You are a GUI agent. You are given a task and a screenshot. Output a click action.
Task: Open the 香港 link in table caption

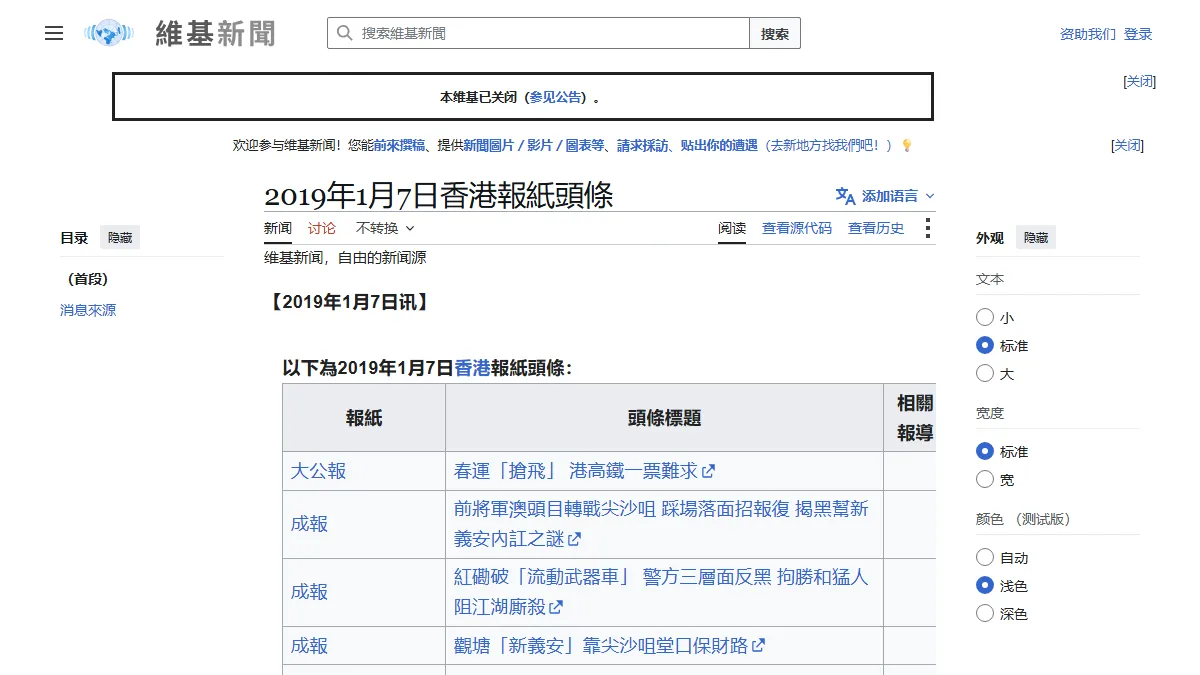(472, 368)
